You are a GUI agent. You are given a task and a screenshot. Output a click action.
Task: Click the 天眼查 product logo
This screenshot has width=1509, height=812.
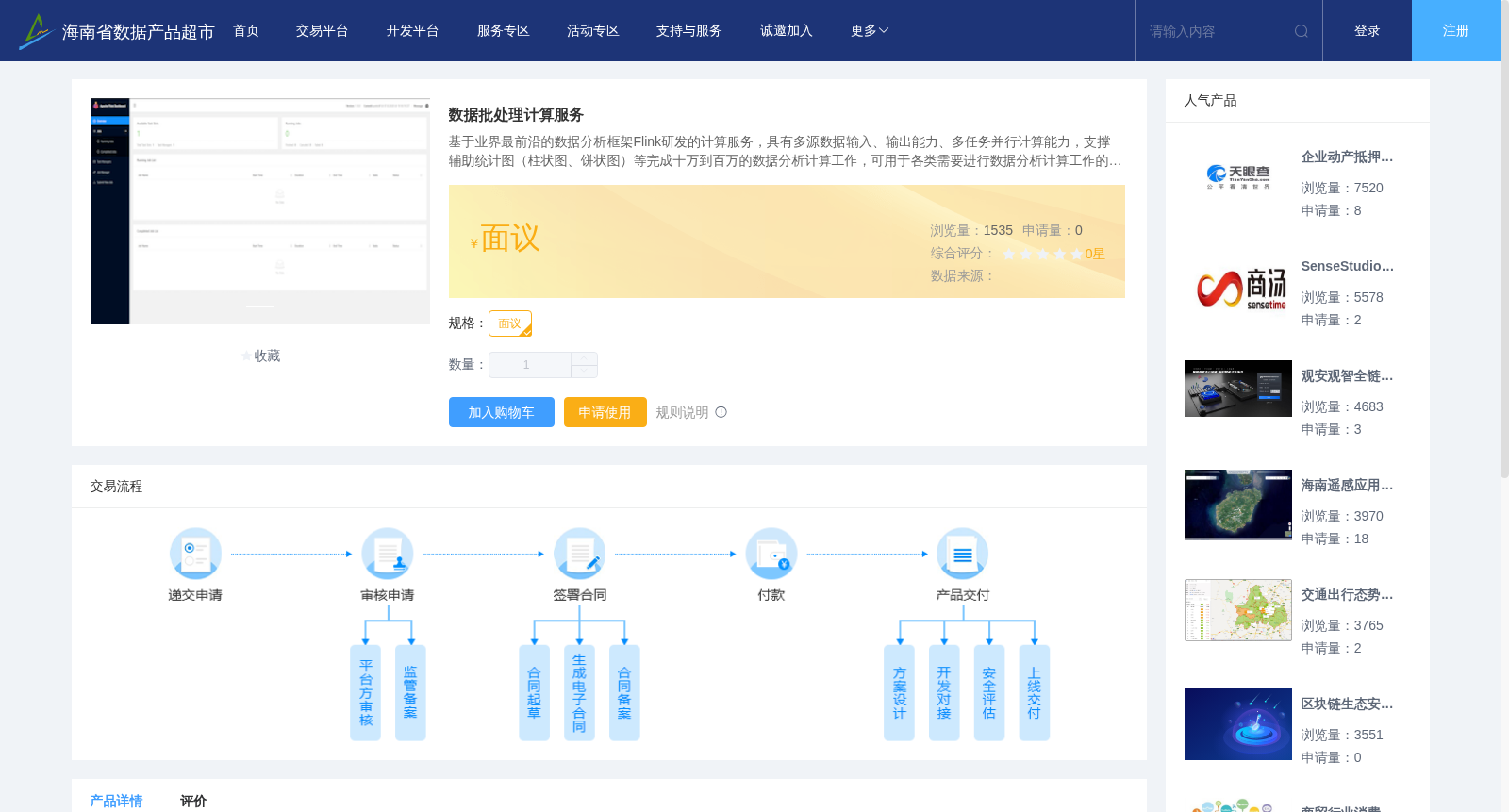pos(1238,176)
